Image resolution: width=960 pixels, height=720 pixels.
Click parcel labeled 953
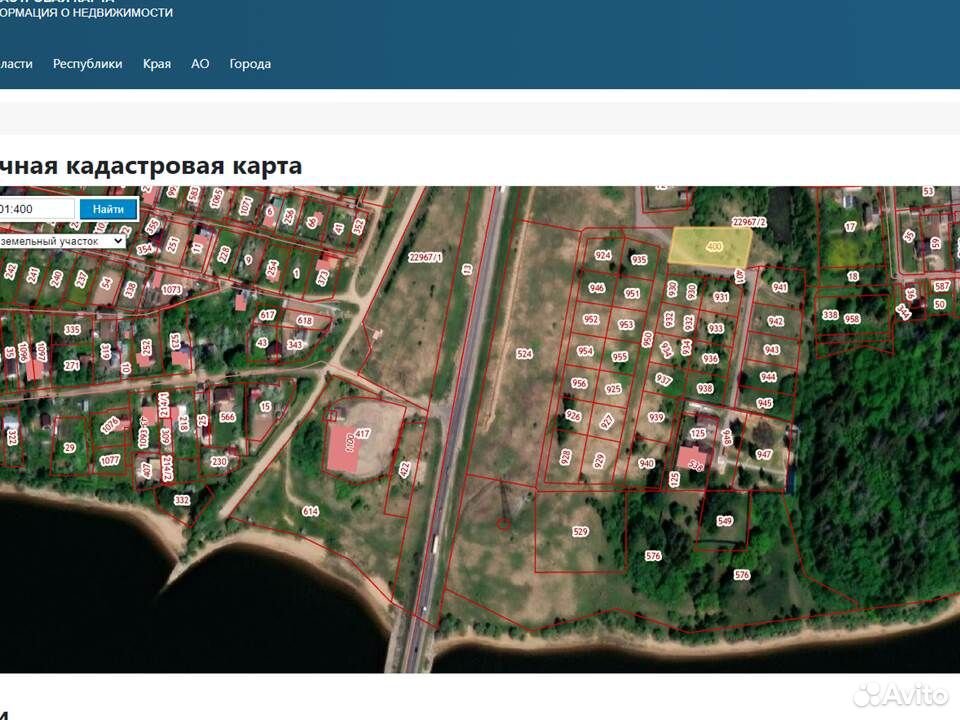click(x=626, y=324)
